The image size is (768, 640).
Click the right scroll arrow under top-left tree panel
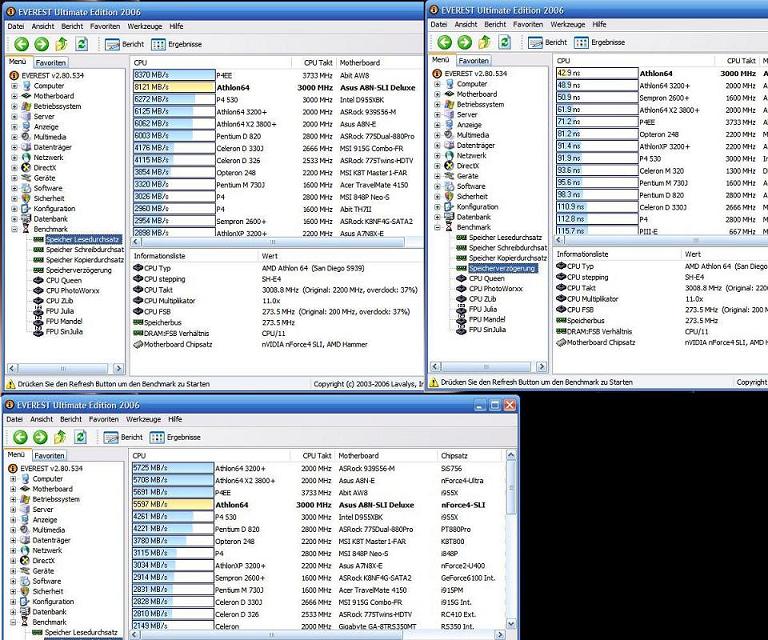118,368
